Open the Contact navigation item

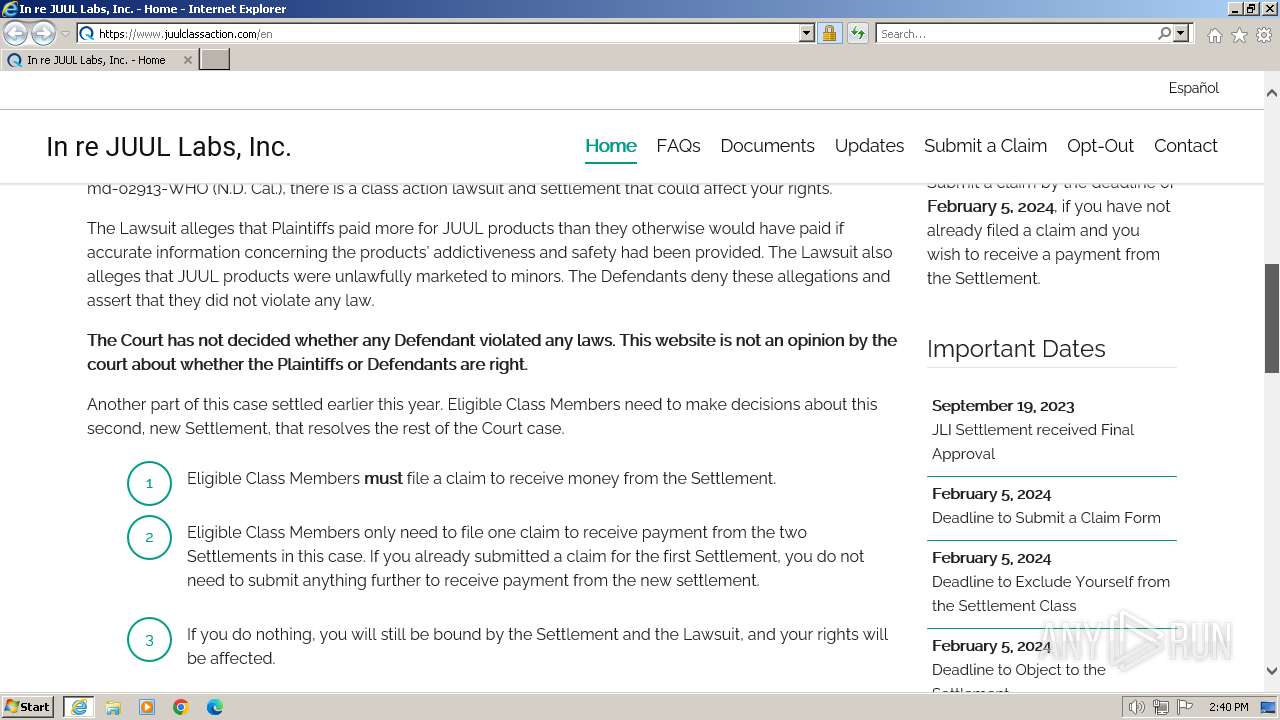pyautogui.click(x=1185, y=146)
